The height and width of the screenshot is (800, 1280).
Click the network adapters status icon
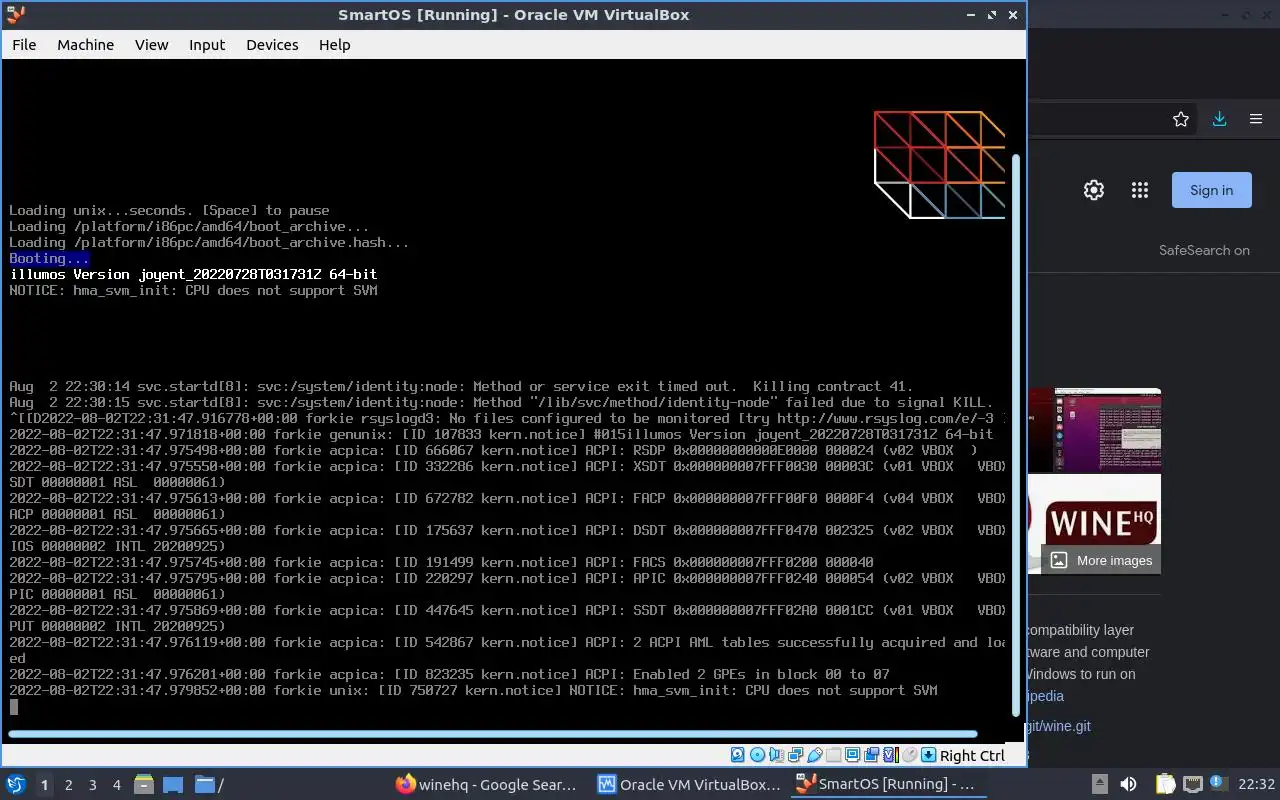[795, 755]
